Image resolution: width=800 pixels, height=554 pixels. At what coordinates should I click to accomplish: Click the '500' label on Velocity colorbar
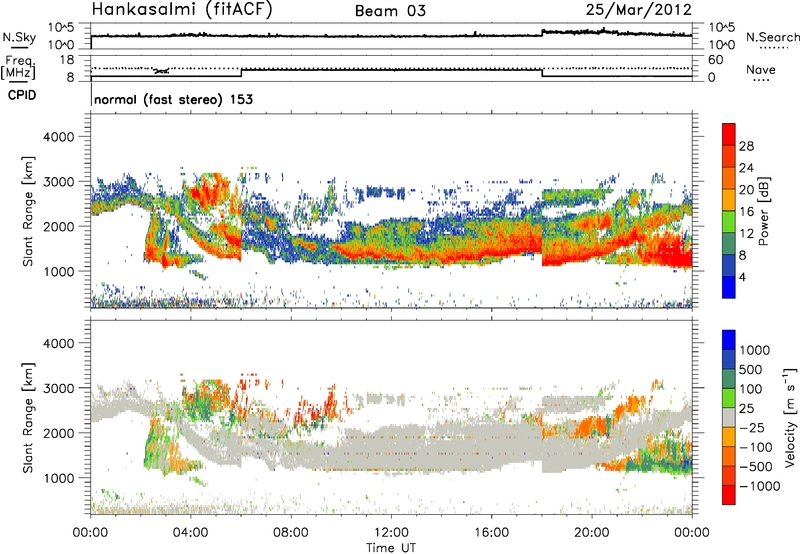click(x=751, y=369)
